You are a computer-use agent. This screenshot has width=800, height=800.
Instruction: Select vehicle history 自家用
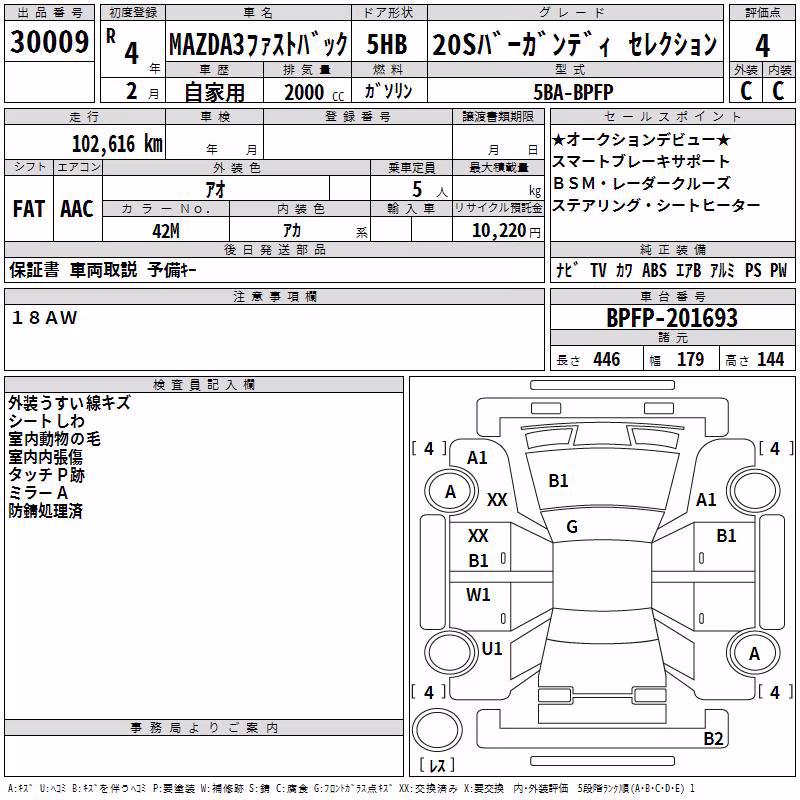click(214, 92)
